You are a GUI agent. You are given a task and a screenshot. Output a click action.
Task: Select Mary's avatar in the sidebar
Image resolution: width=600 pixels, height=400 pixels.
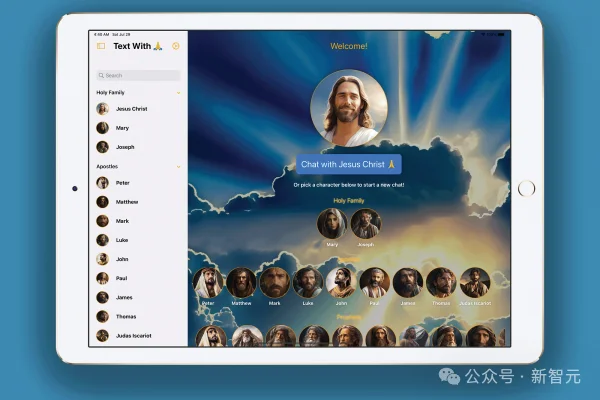pos(102,128)
